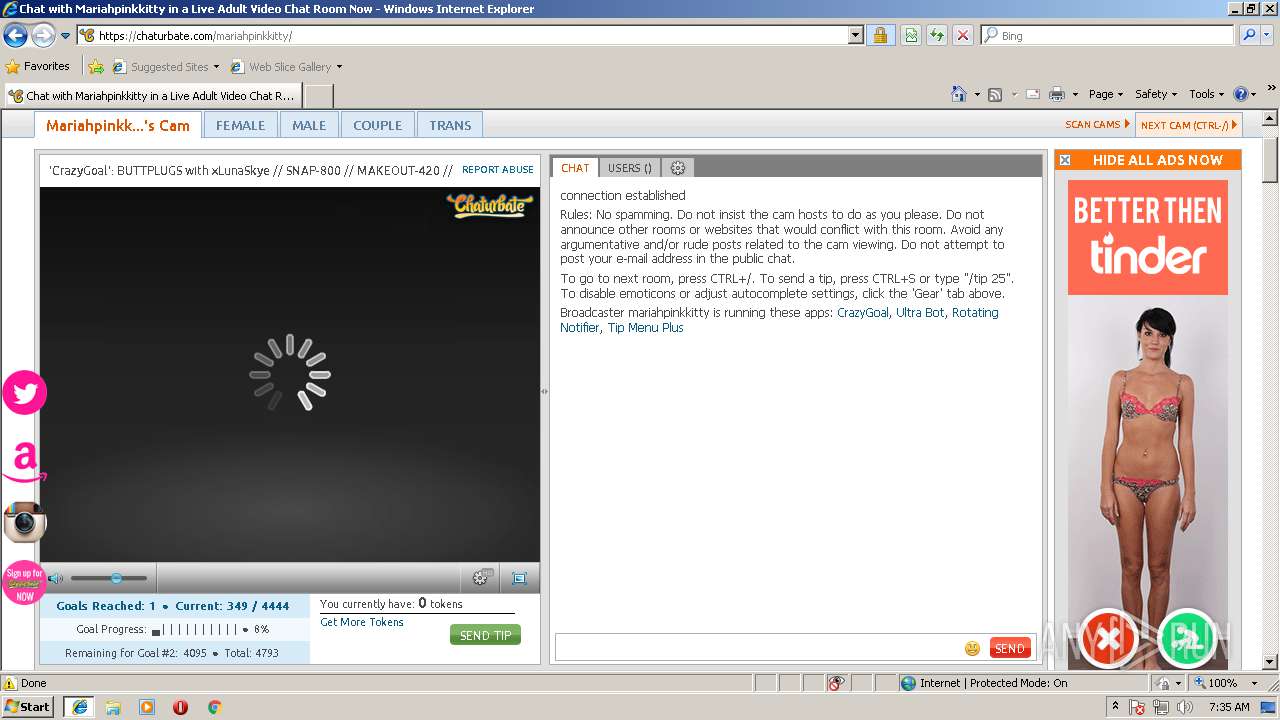1280x720 pixels.
Task: Open the Amazon wishlist icon
Action: click(24, 462)
